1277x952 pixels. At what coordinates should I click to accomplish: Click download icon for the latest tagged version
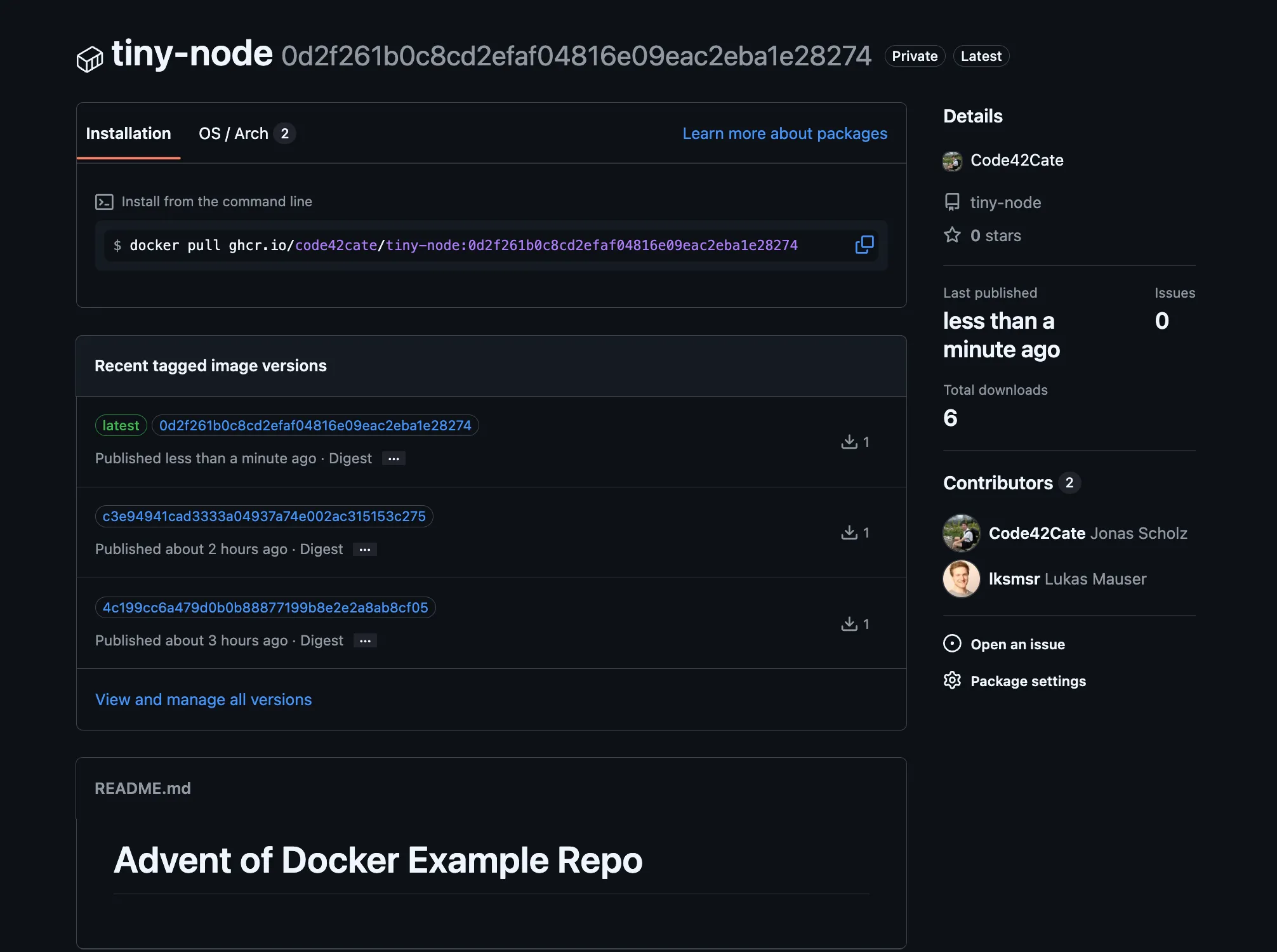(849, 442)
